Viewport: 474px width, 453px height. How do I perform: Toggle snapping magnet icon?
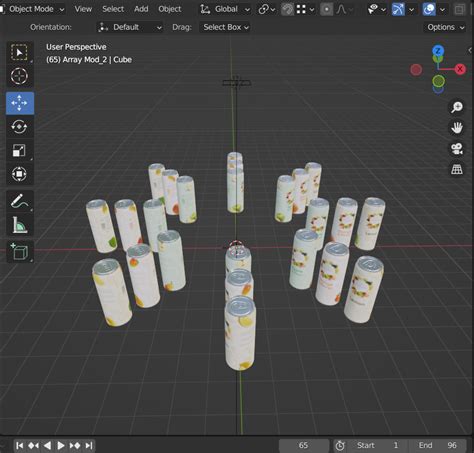287,9
